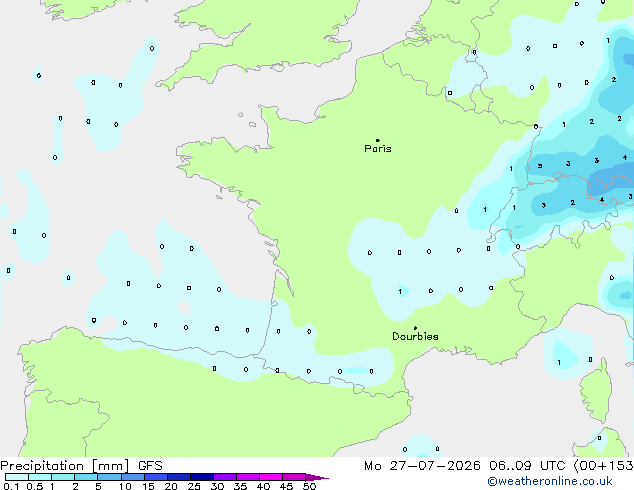The height and width of the screenshot is (490, 634).
Task: Open the weatheronline.co.uk copyright link
Action: point(550,481)
